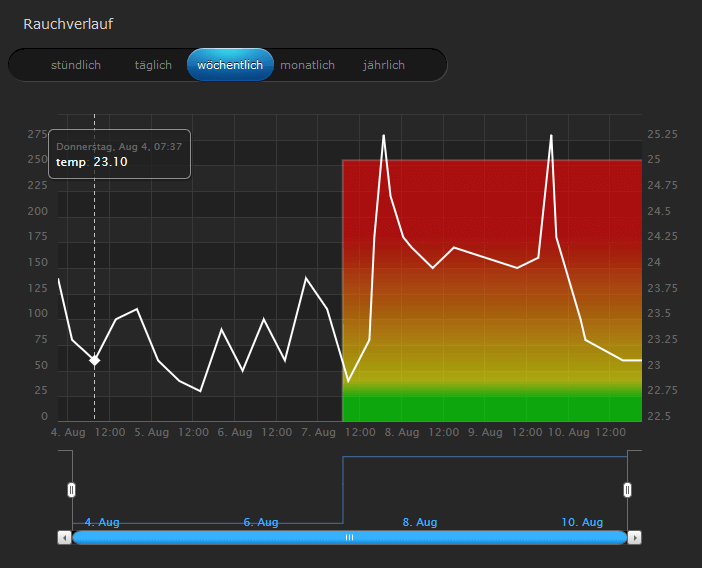Screen dimensions: 702x568
Task: Click the second line peak near 10. Aug
Action: pos(551,135)
